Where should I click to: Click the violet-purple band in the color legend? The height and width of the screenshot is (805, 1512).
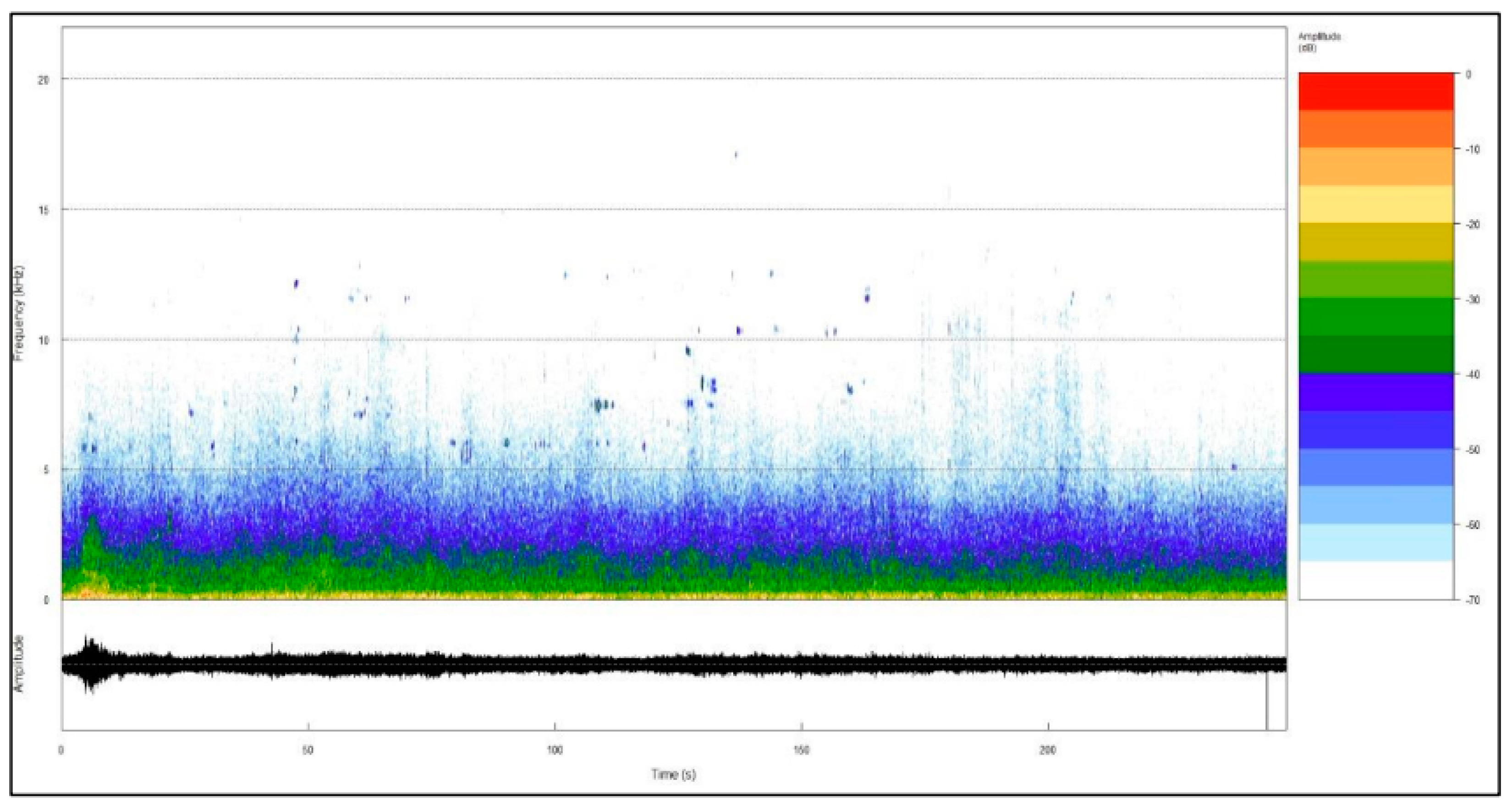coord(1375,391)
